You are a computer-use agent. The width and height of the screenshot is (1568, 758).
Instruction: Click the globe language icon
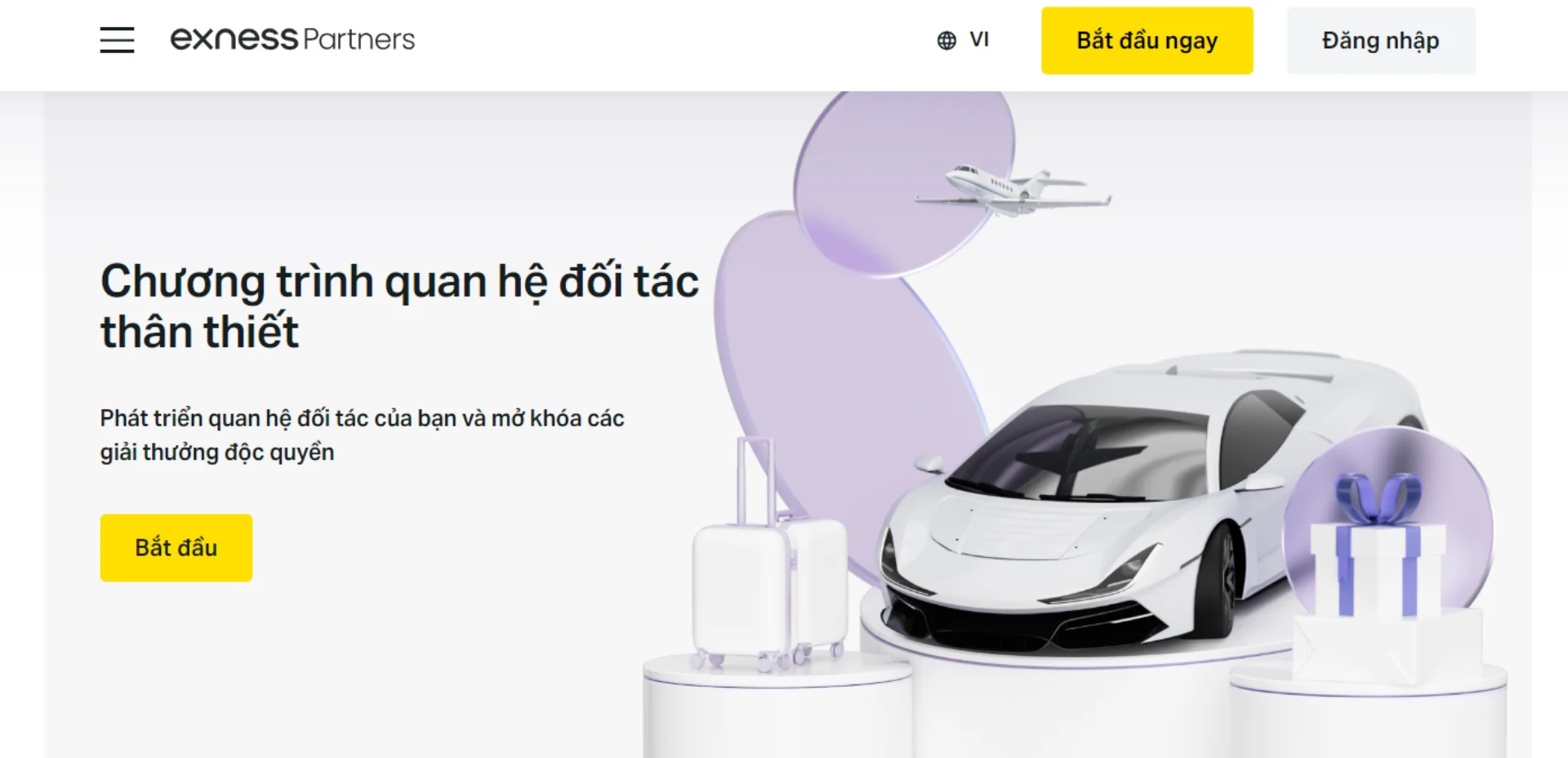(x=947, y=41)
